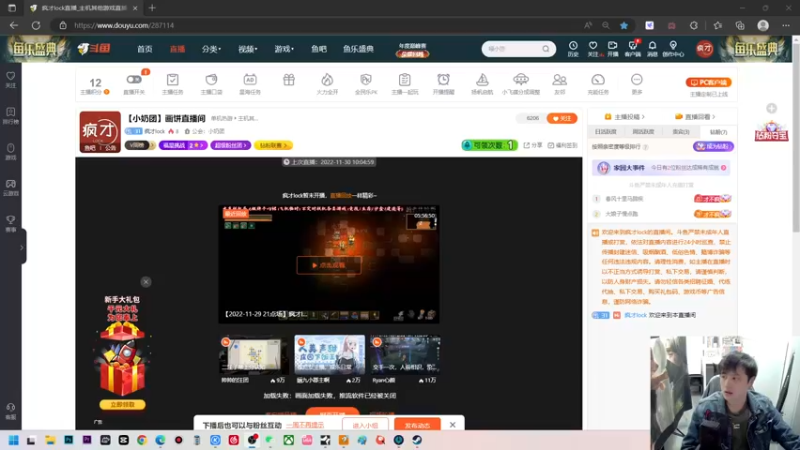Go to 首页 home in navigation
Screen dimensions: 800x450
pos(144,49)
